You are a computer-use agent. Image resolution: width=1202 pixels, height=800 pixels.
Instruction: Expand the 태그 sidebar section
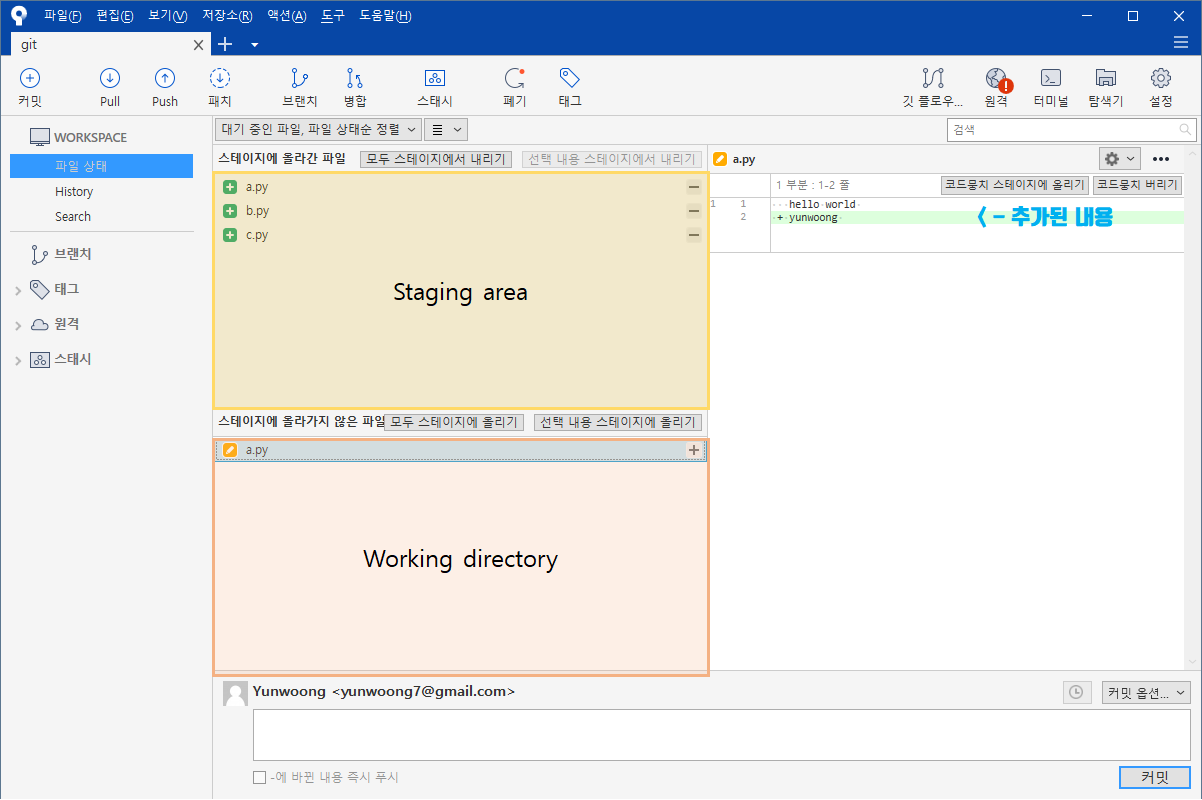click(x=18, y=290)
